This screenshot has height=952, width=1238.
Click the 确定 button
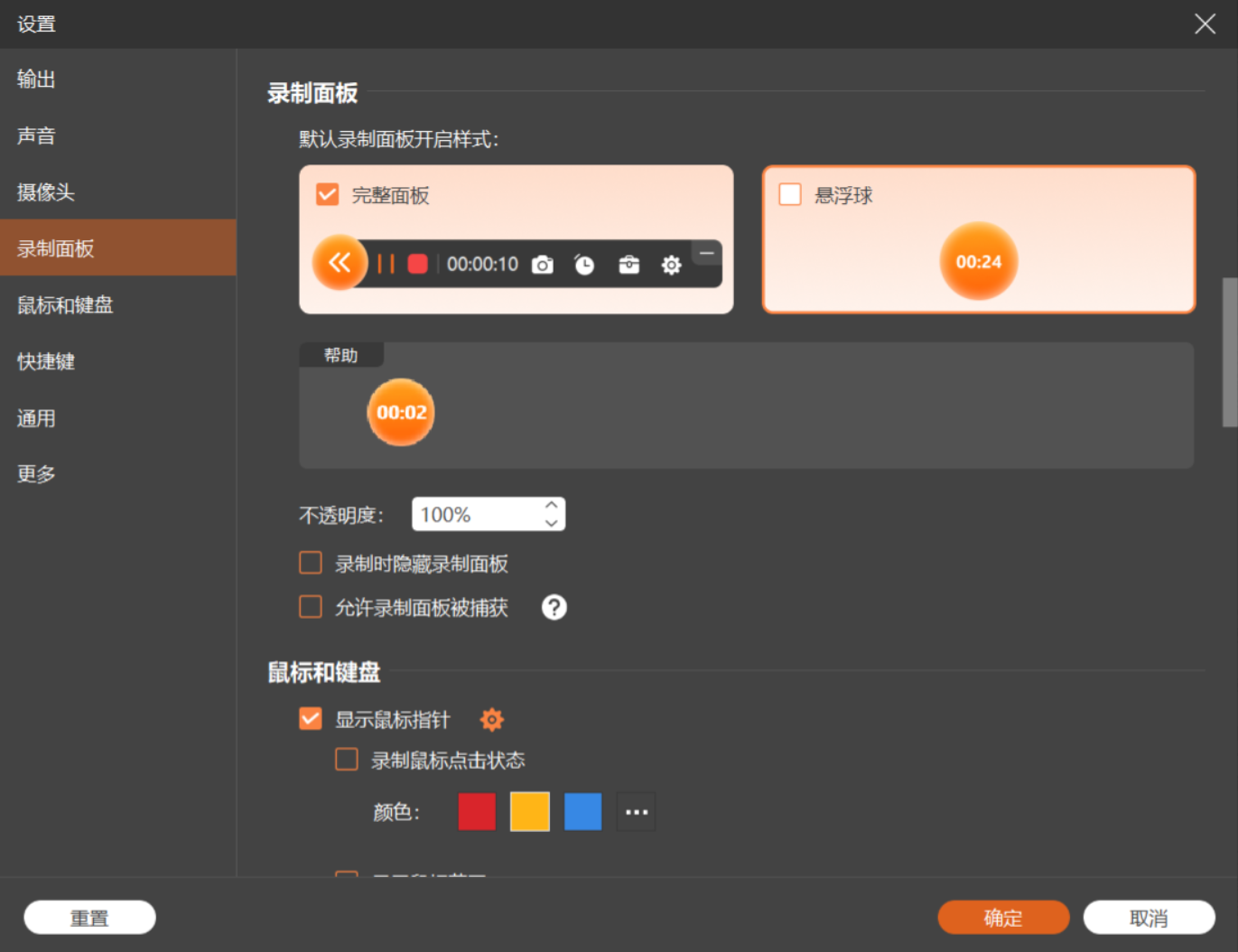[1003, 918]
